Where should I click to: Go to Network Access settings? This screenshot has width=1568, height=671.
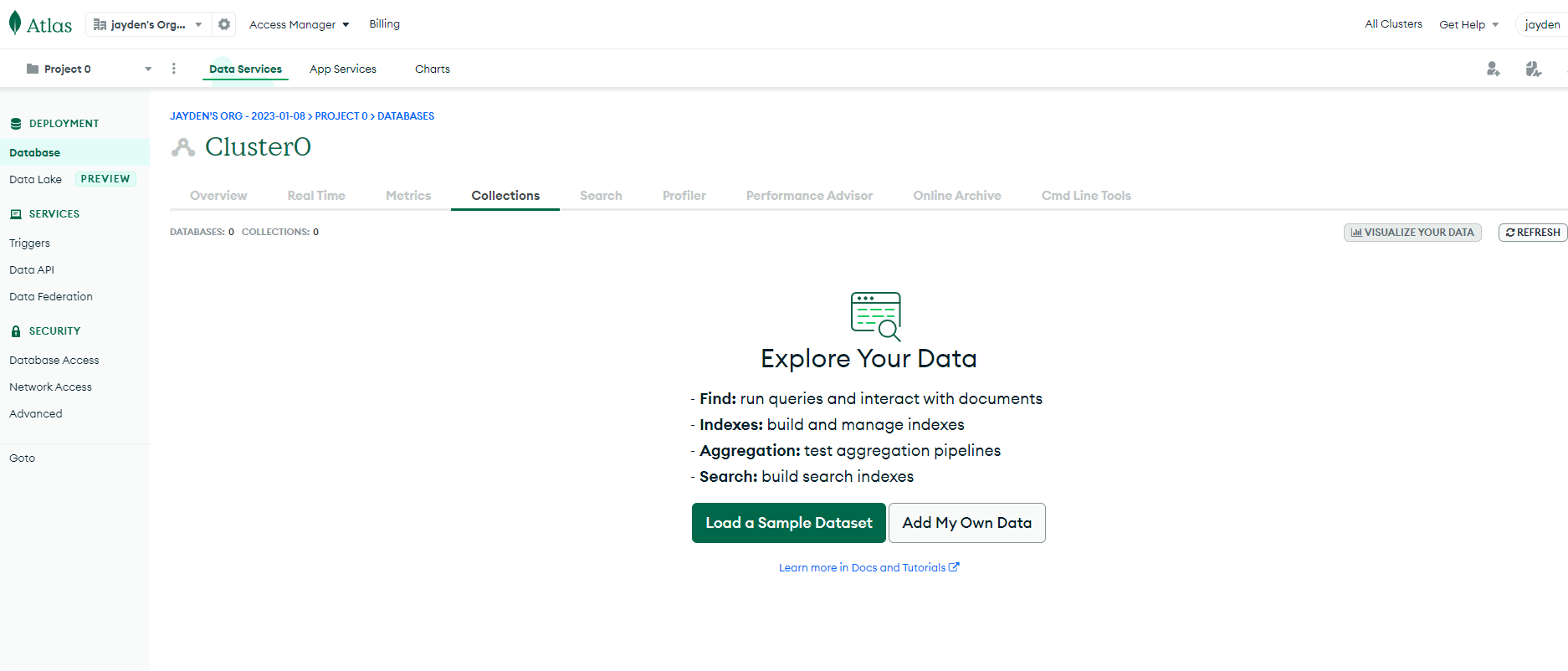click(x=51, y=387)
